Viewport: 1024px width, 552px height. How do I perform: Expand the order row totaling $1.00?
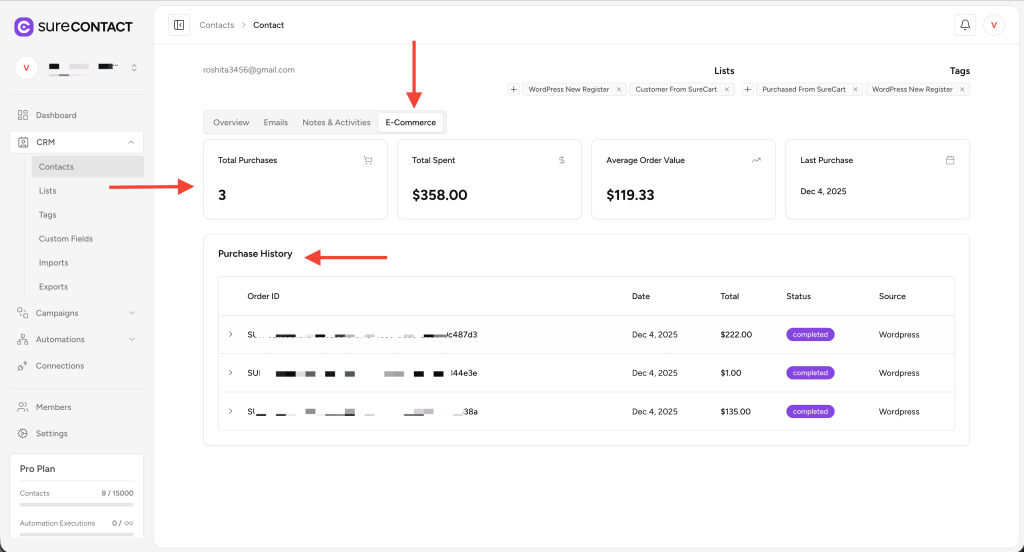tap(230, 372)
